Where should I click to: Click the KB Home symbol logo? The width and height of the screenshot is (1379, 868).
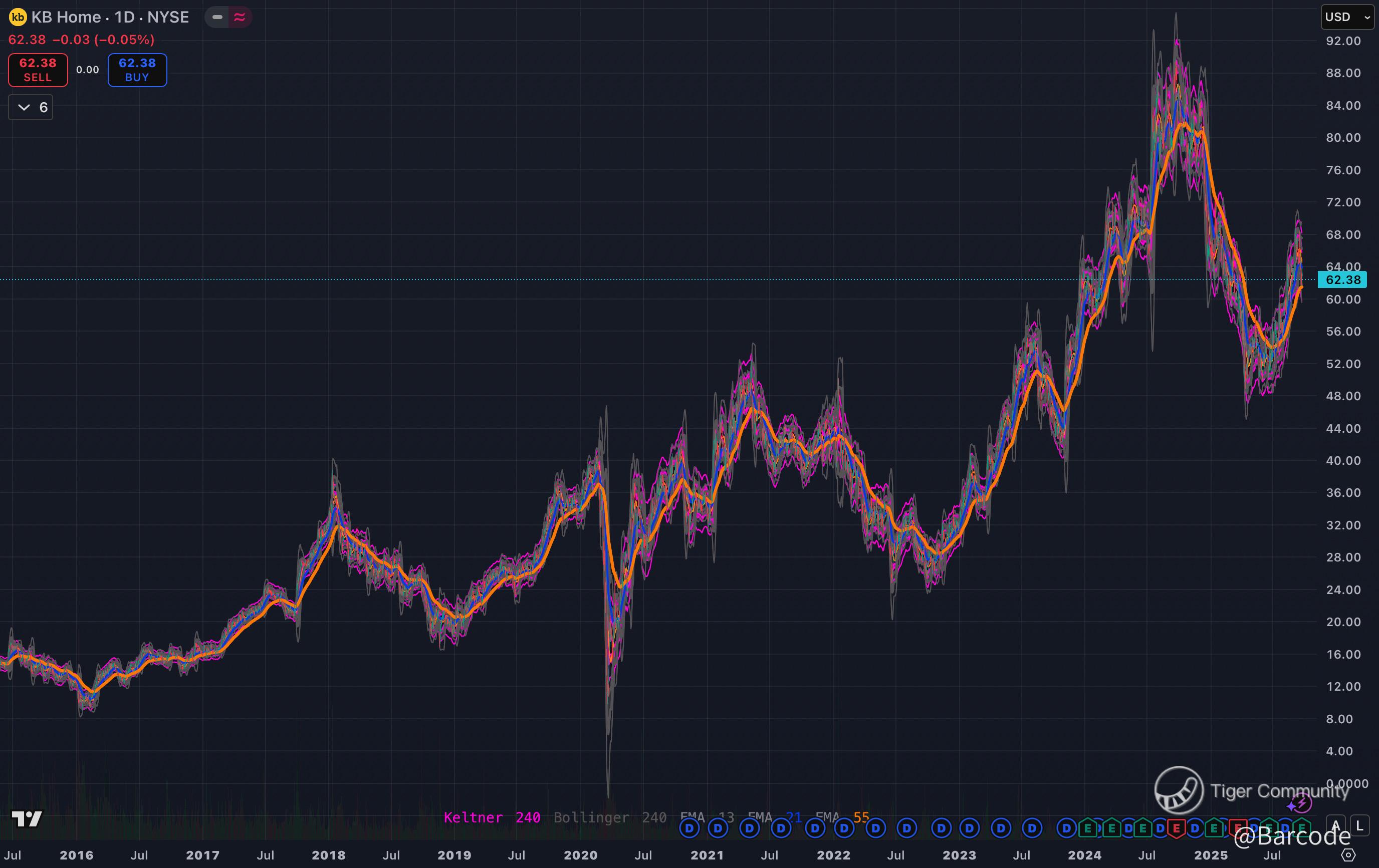(18, 17)
